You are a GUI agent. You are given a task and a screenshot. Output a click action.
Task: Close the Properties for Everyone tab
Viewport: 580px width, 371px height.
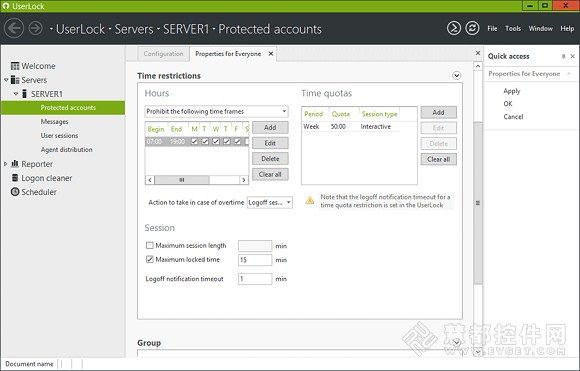coord(271,54)
